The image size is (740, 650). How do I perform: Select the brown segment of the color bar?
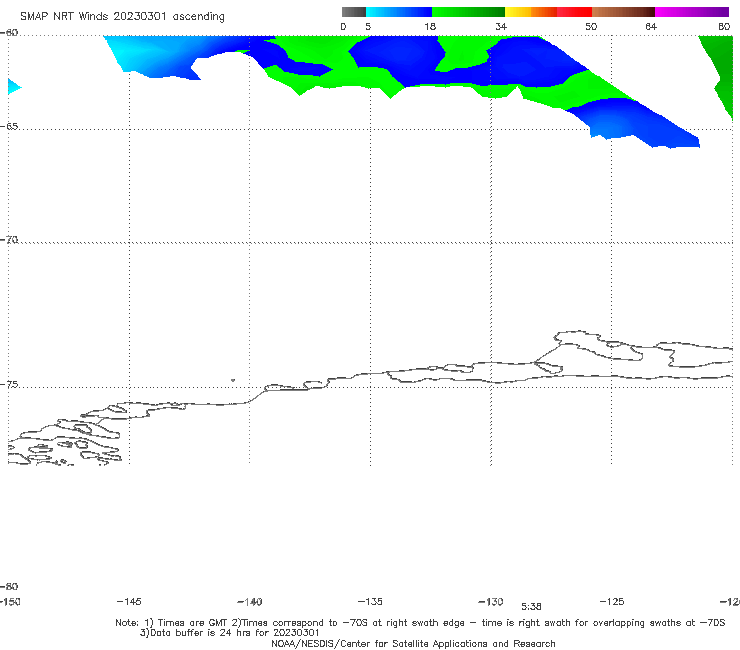click(x=623, y=12)
